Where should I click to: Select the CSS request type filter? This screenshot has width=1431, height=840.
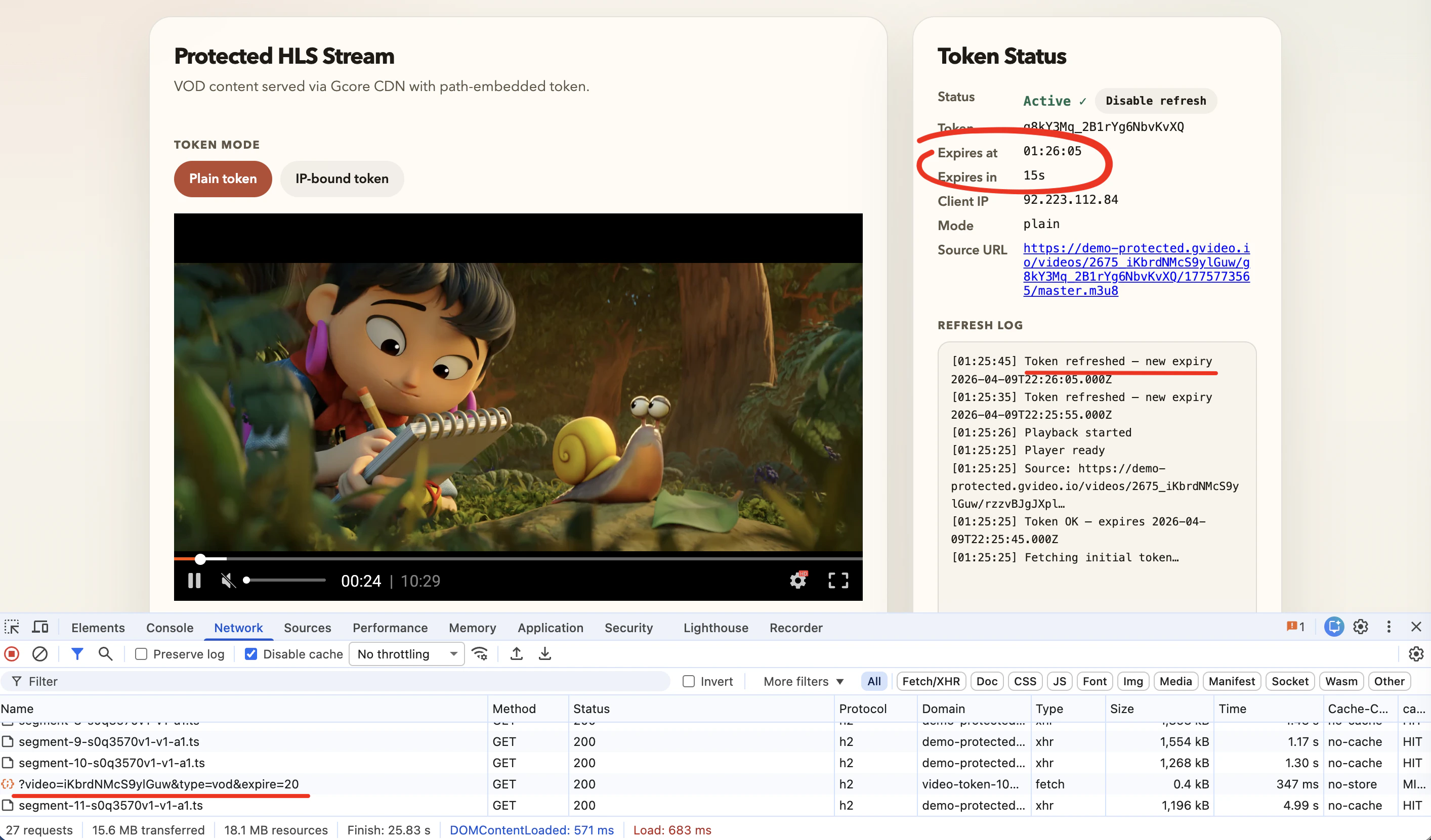(x=1025, y=681)
